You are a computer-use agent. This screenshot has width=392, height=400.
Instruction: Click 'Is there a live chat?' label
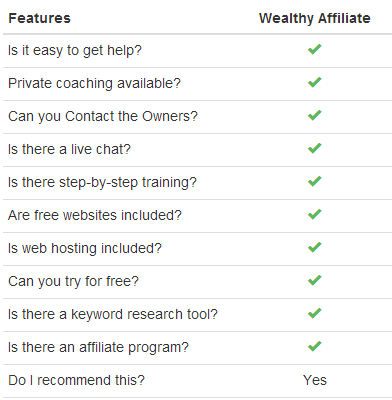coord(69,149)
